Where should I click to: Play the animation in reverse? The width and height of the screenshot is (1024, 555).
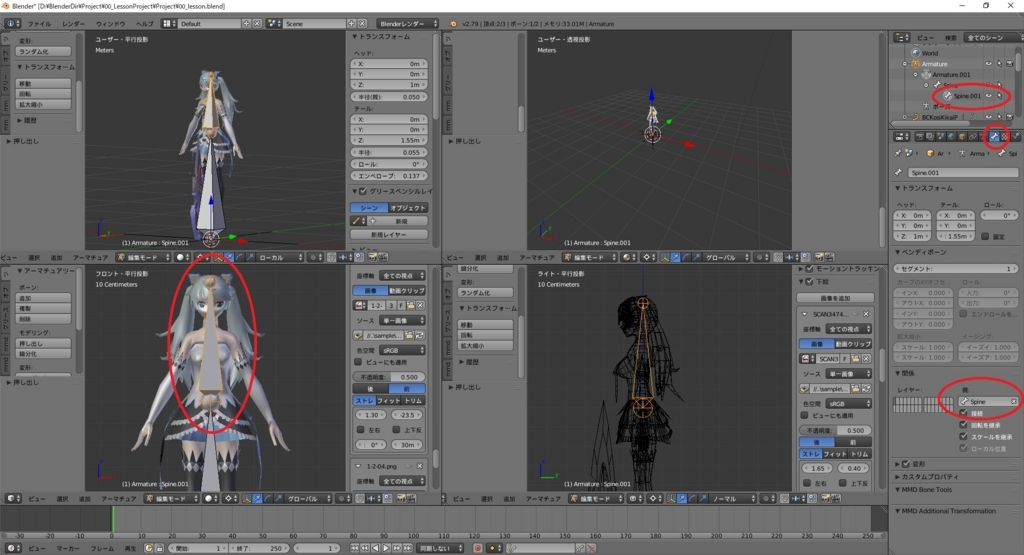click(x=376, y=548)
